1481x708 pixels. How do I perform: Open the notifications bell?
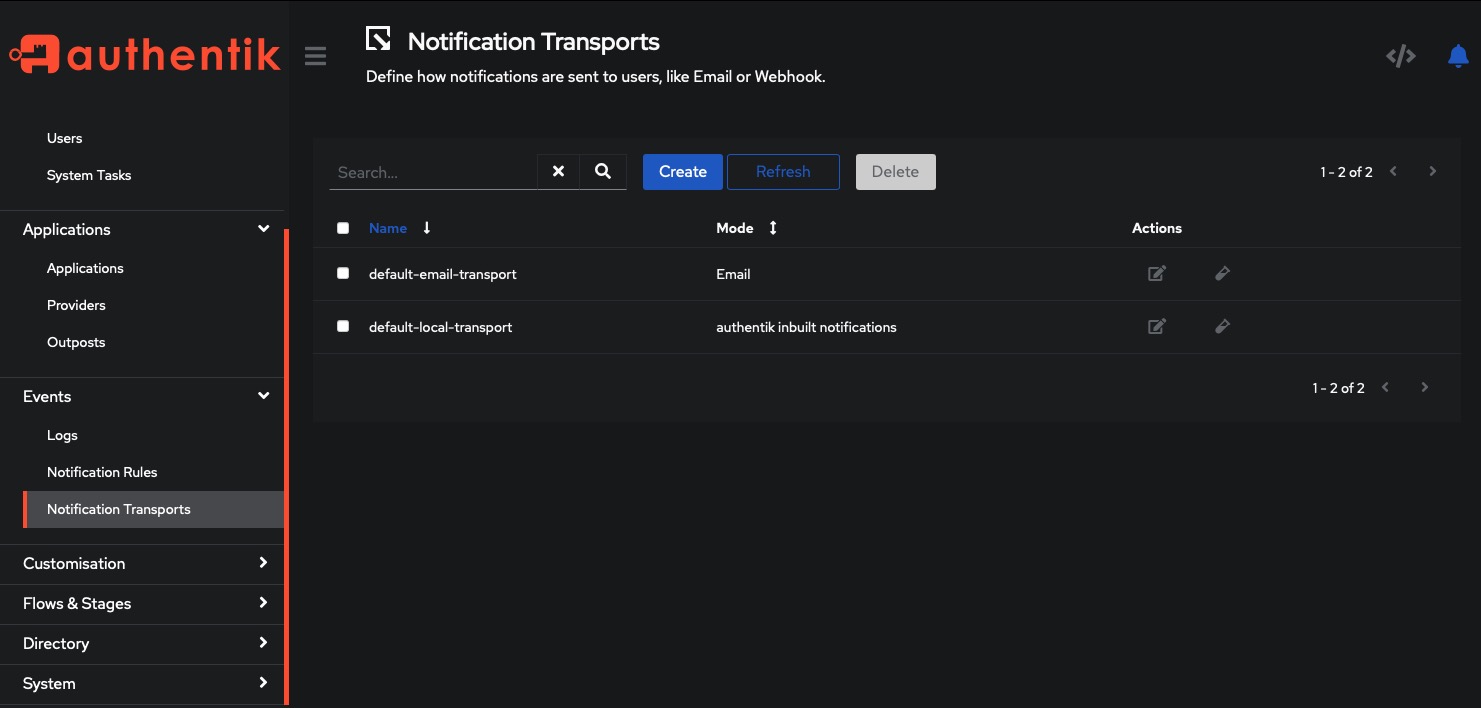tap(1457, 56)
